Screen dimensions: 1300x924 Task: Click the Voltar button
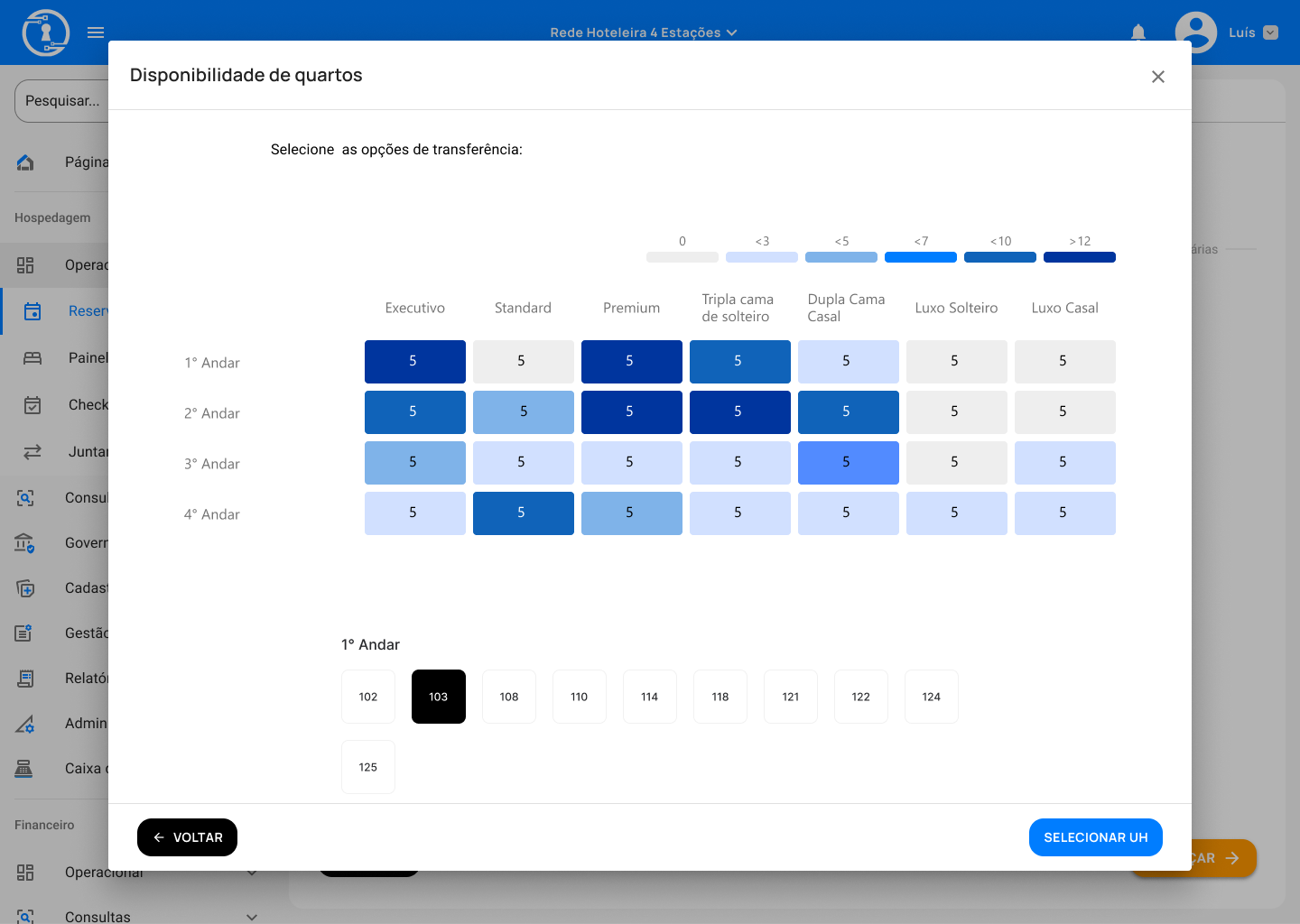(187, 837)
